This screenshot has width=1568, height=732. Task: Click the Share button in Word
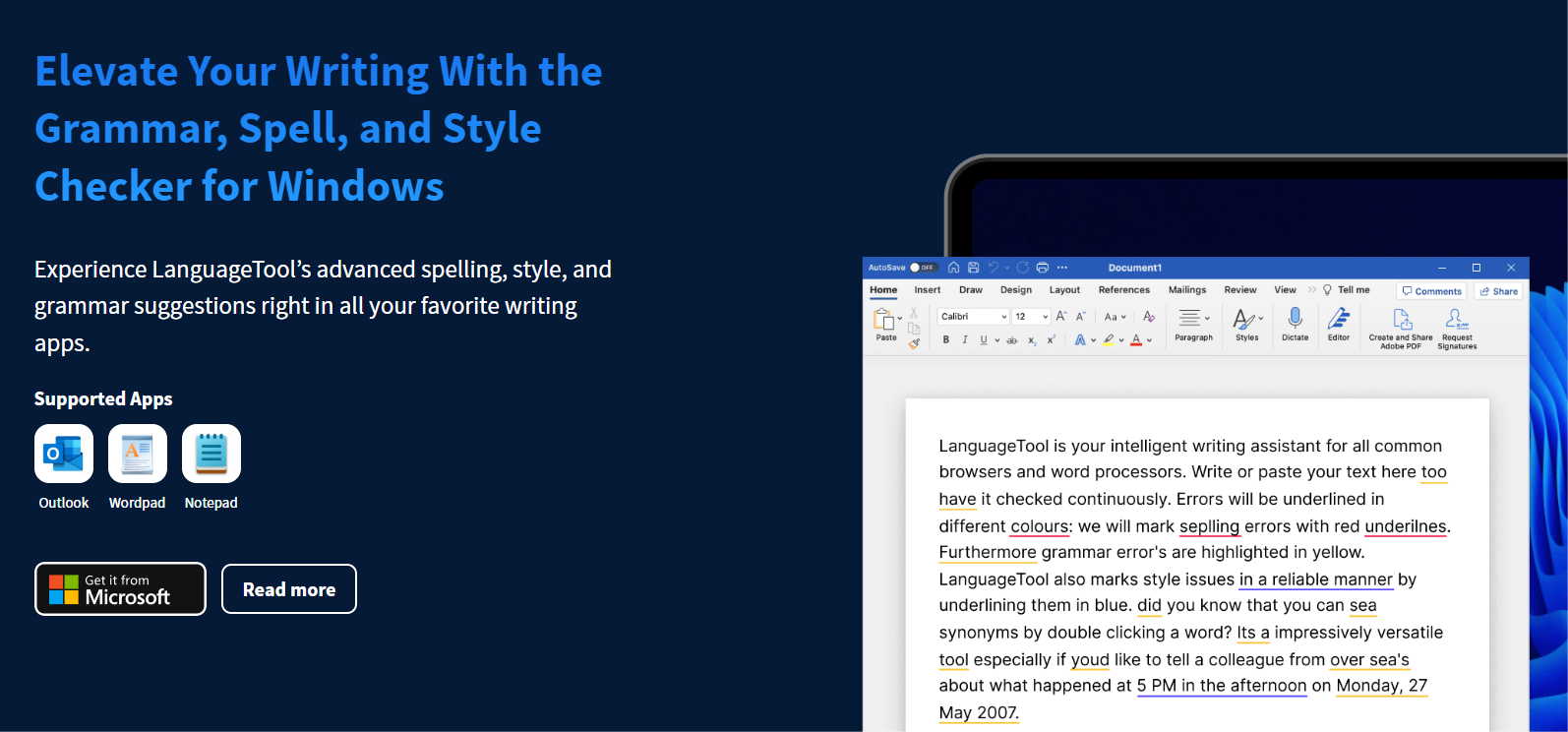[1499, 291]
